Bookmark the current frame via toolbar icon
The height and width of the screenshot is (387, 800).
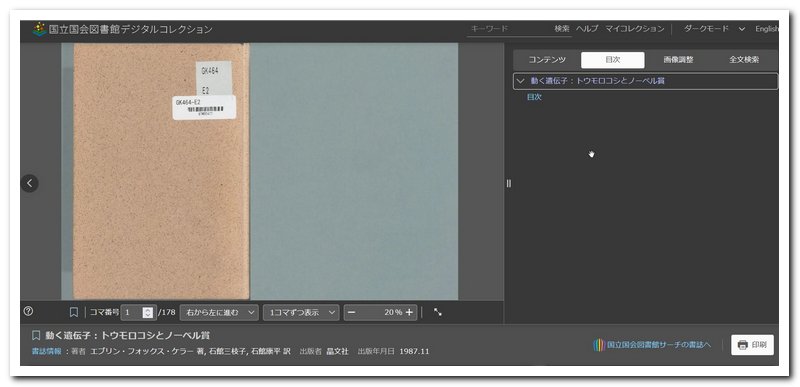point(73,312)
